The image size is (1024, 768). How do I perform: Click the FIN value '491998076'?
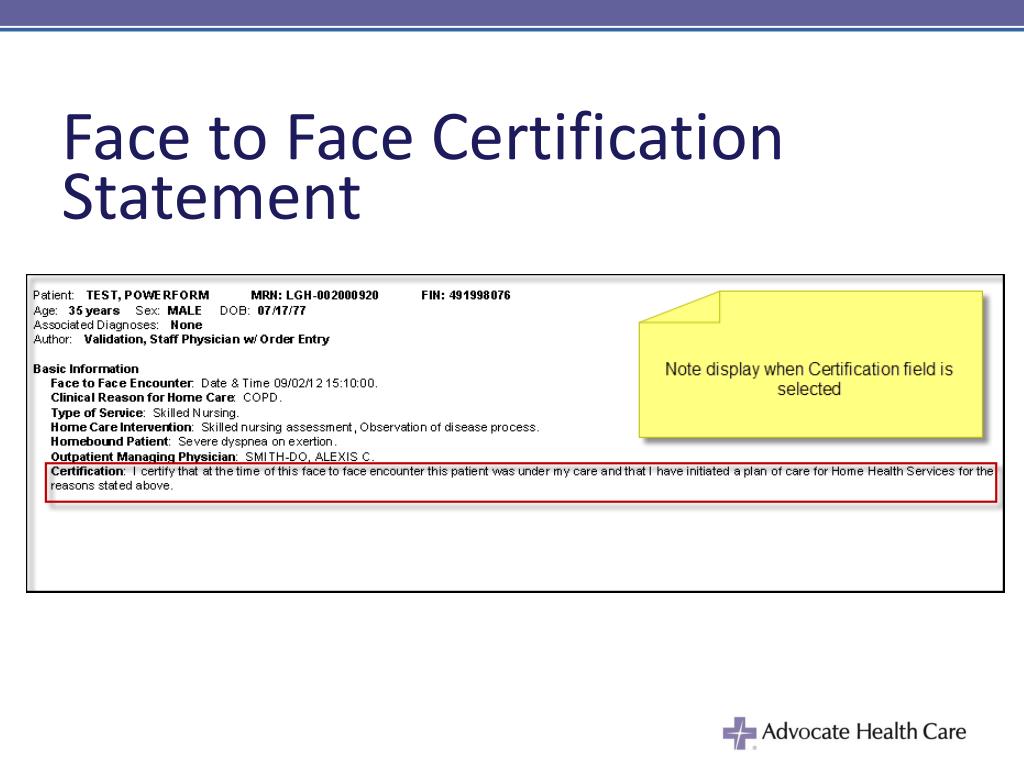pos(480,295)
